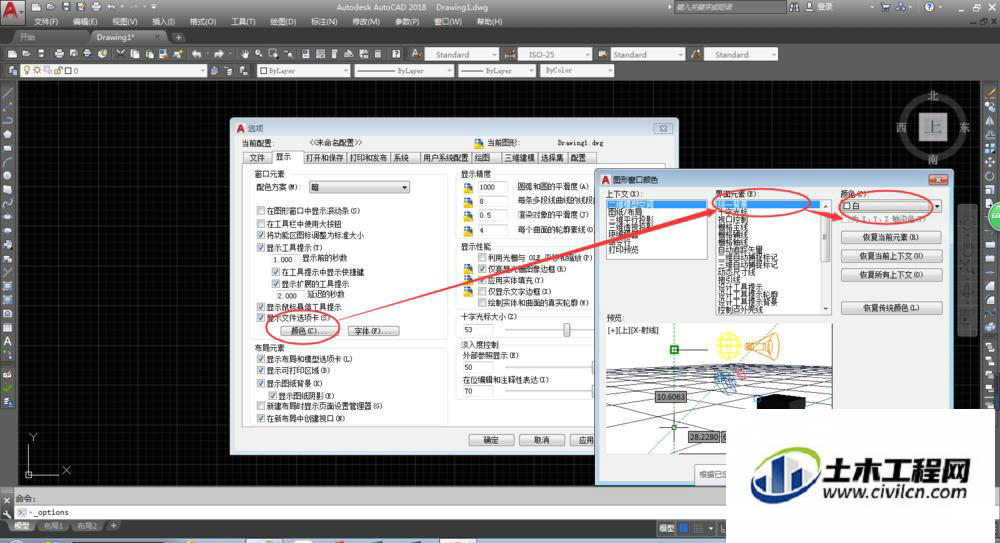Select 图纸/布局 in the context list
Viewport: 1000px width, 543px height.
[626, 212]
